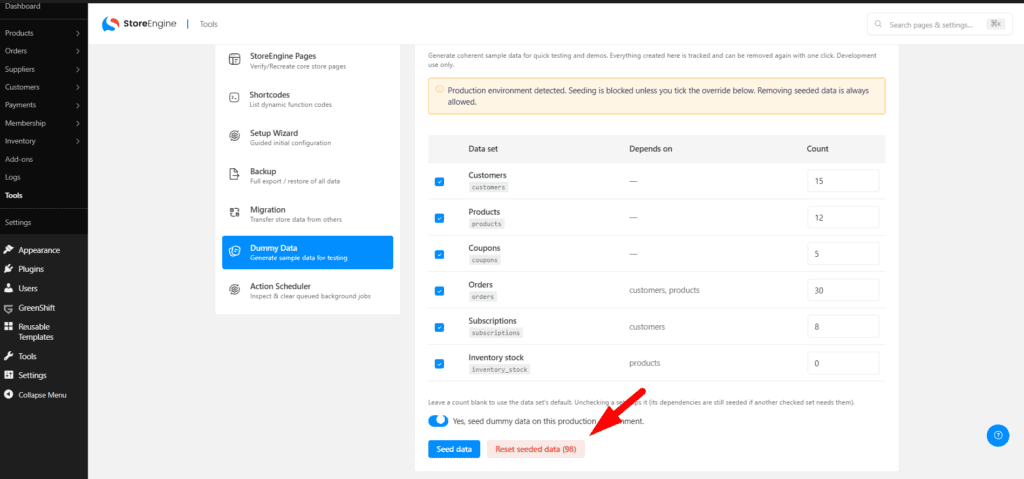
Task: Expand the Inventory submenu chevron
Action: pyautogui.click(x=78, y=141)
